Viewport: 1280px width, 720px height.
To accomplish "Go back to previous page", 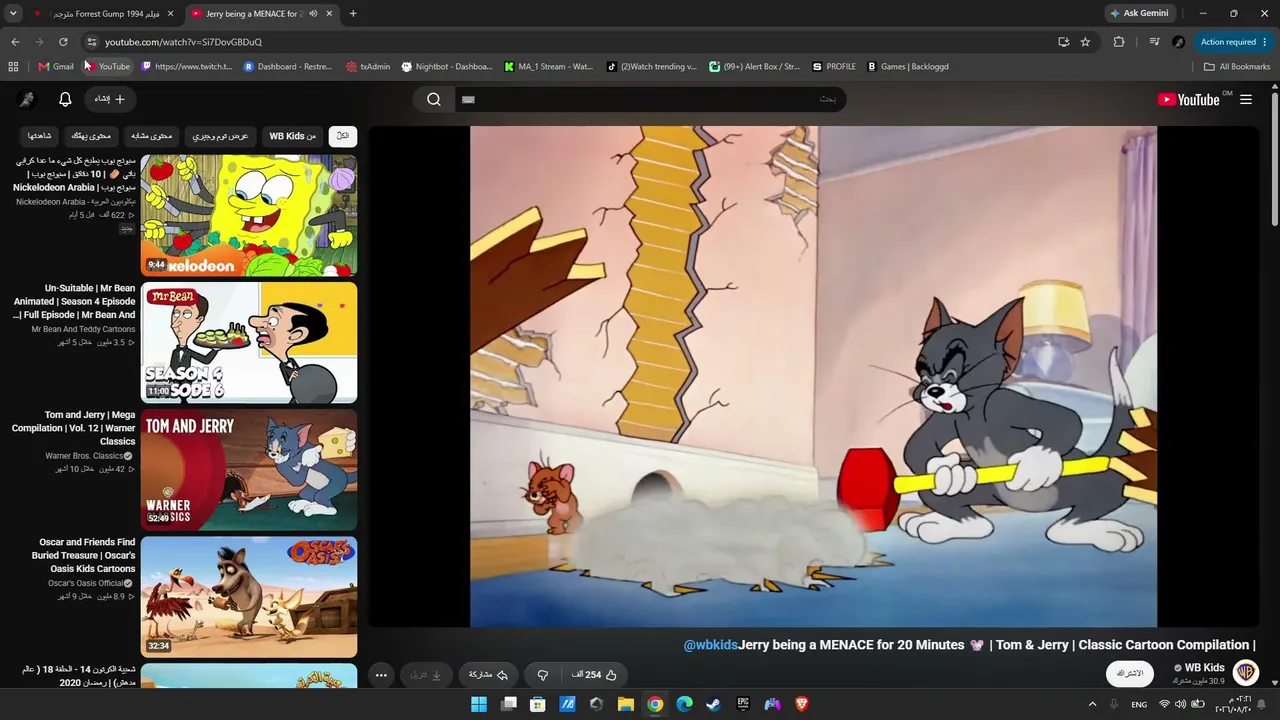I will pyautogui.click(x=15, y=42).
